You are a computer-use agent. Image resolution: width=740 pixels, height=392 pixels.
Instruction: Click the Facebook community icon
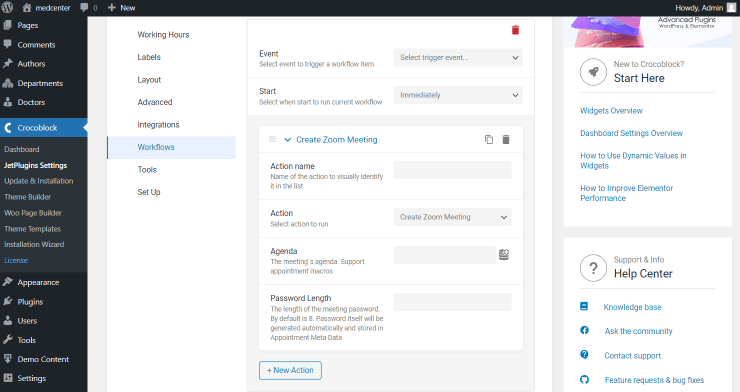tap(584, 330)
